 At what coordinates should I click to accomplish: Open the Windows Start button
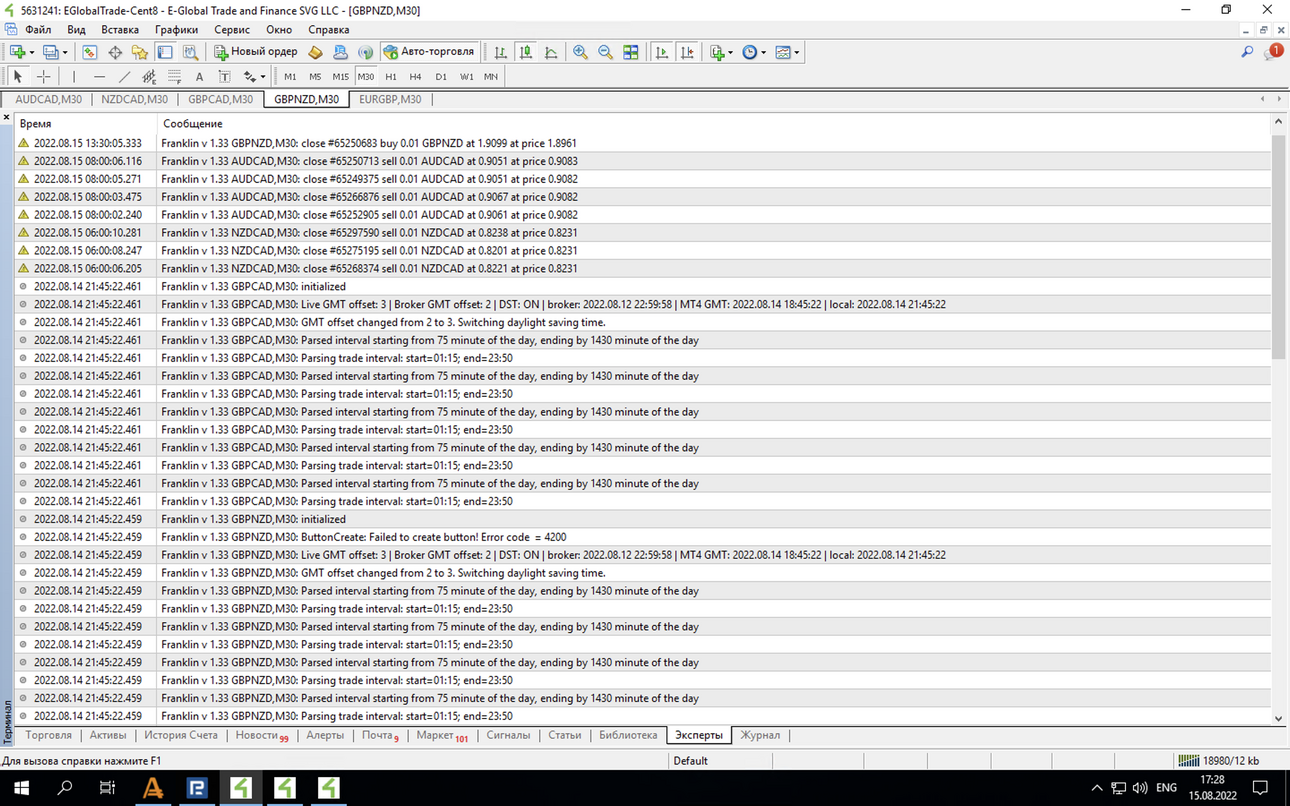pyautogui.click(x=21, y=788)
